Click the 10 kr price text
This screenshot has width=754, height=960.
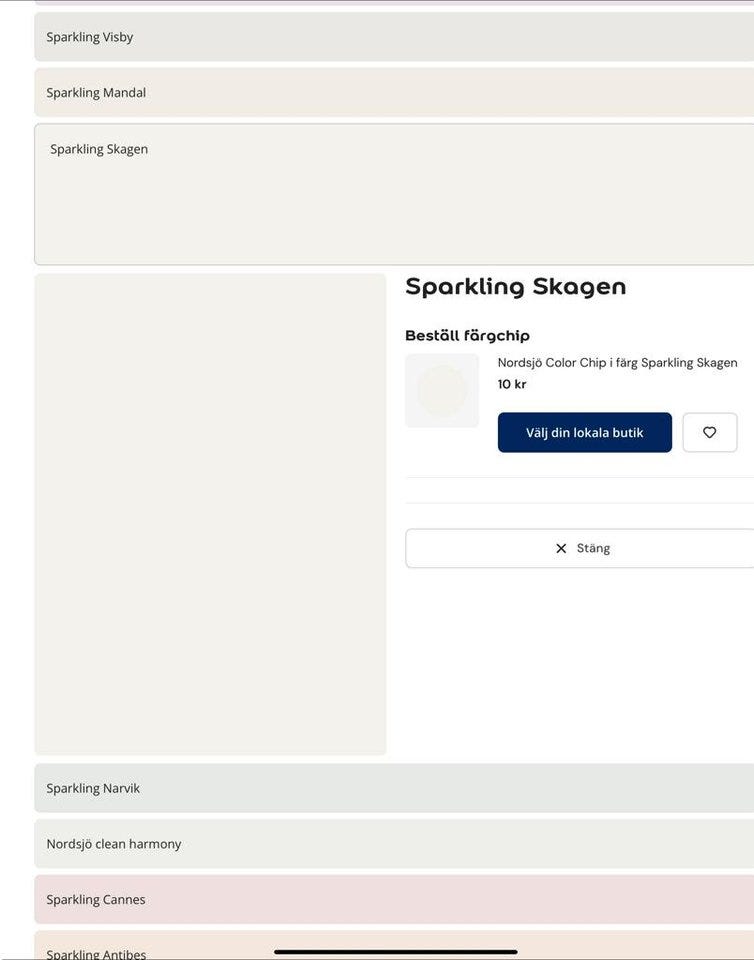(x=512, y=385)
